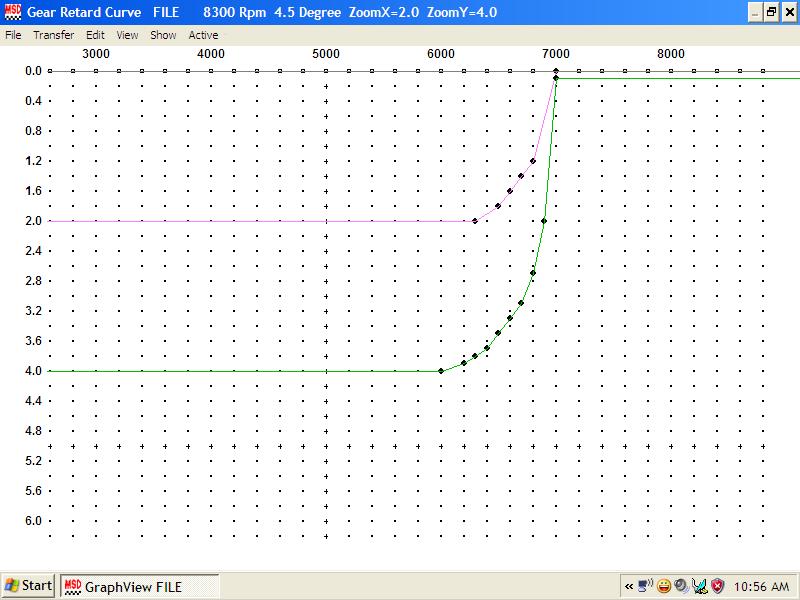Minimize the Gear Retard Curve window
This screenshot has width=800, height=600.
[x=755, y=12]
